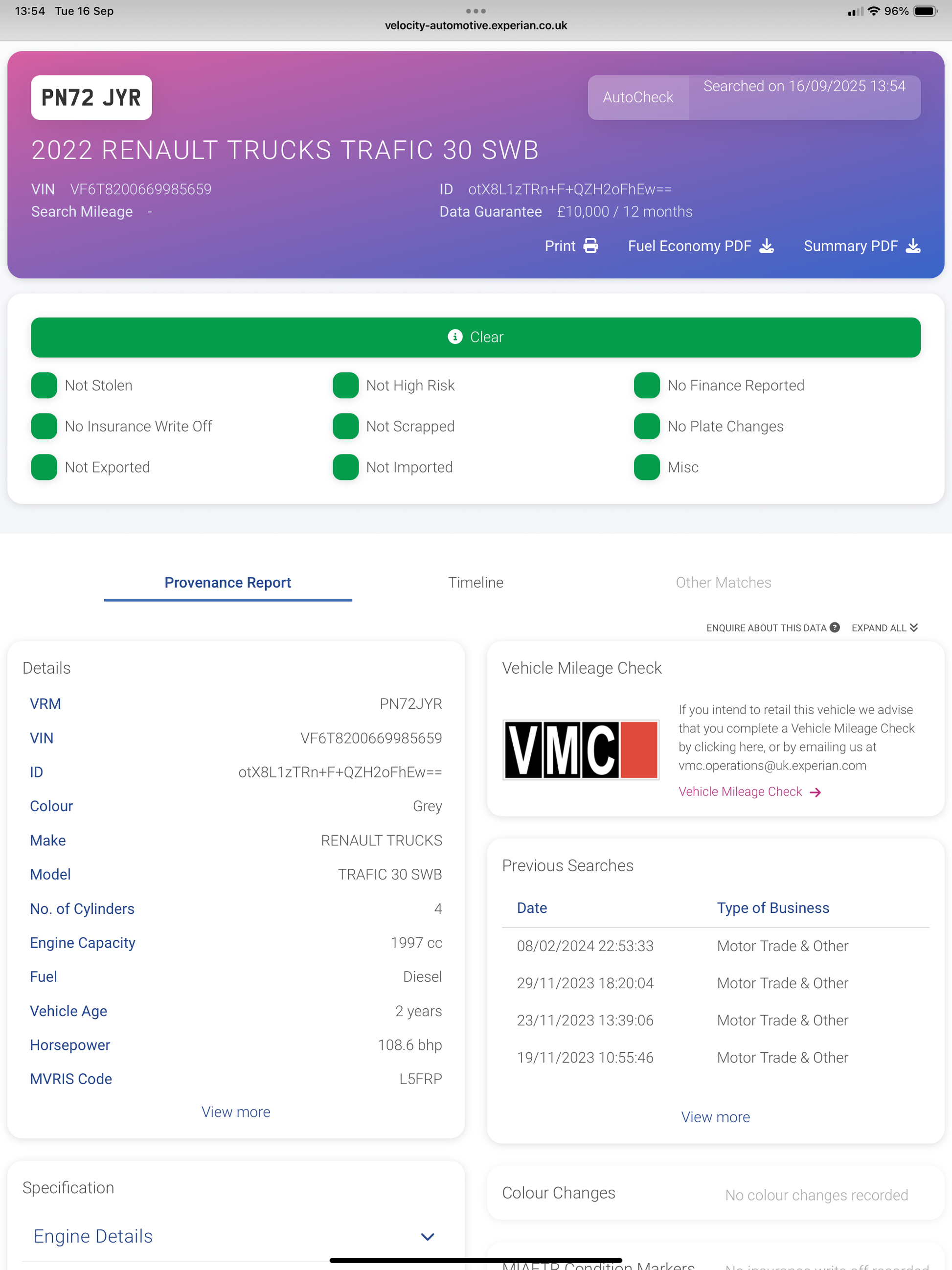Switch to the Timeline tab
Image resolution: width=952 pixels, height=1270 pixels.
point(476,582)
